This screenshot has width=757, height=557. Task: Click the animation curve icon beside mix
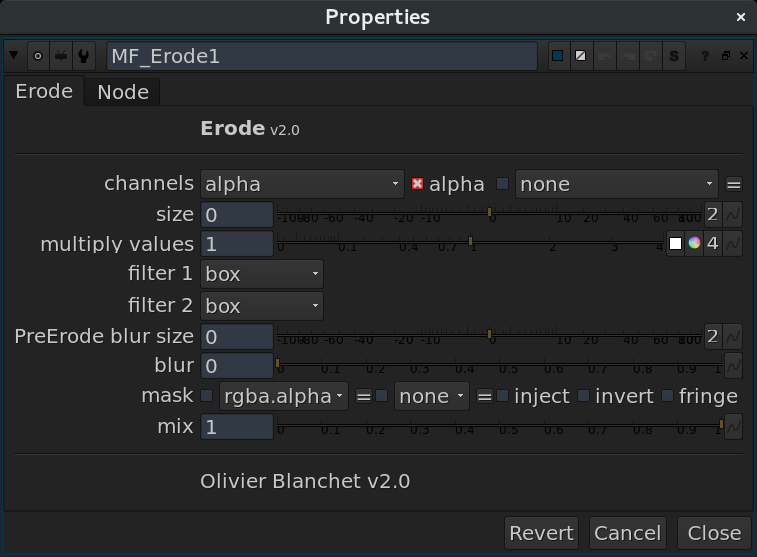point(733,427)
